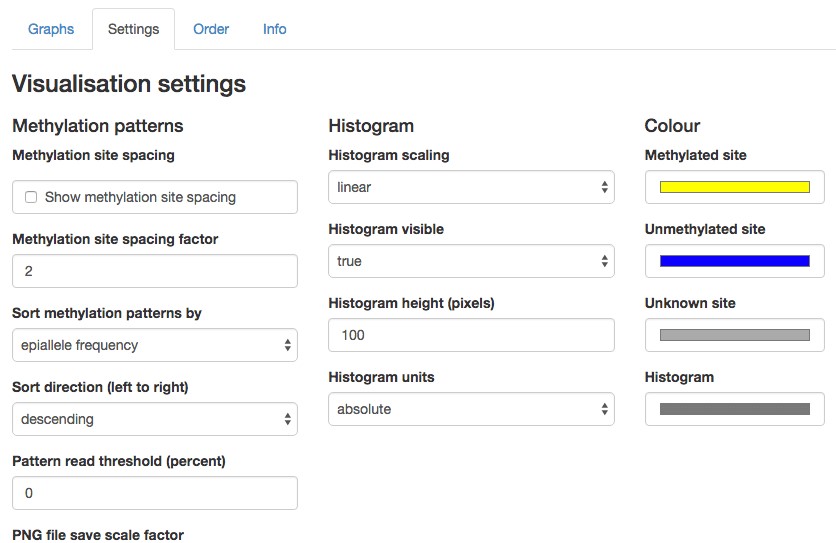Click the arrows on epiallele frequency select

288,345
